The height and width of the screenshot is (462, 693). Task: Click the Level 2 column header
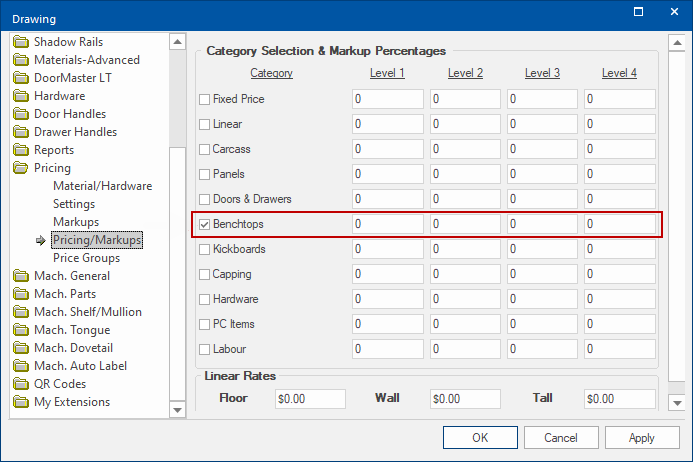[465, 73]
